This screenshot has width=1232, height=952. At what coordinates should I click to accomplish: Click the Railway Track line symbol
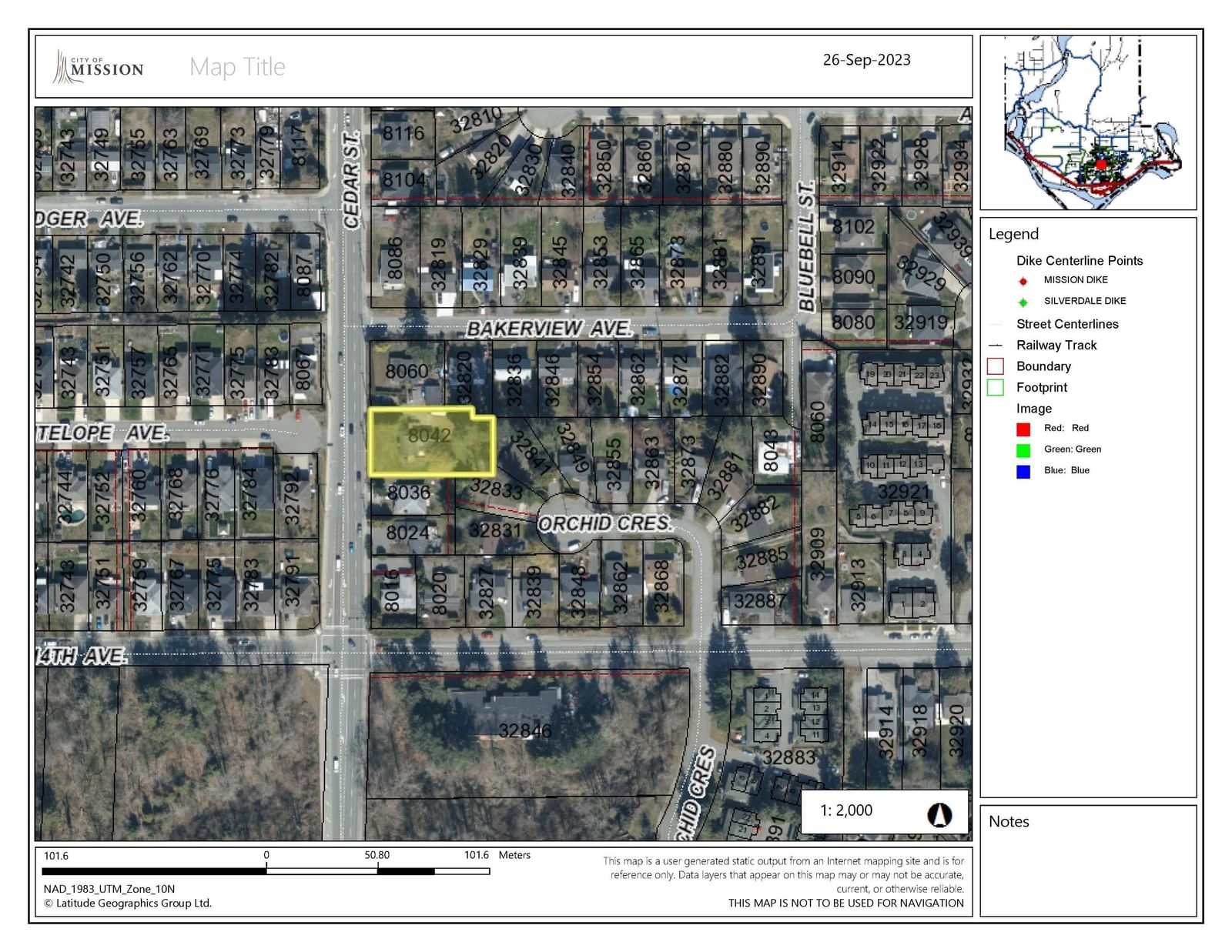point(995,346)
